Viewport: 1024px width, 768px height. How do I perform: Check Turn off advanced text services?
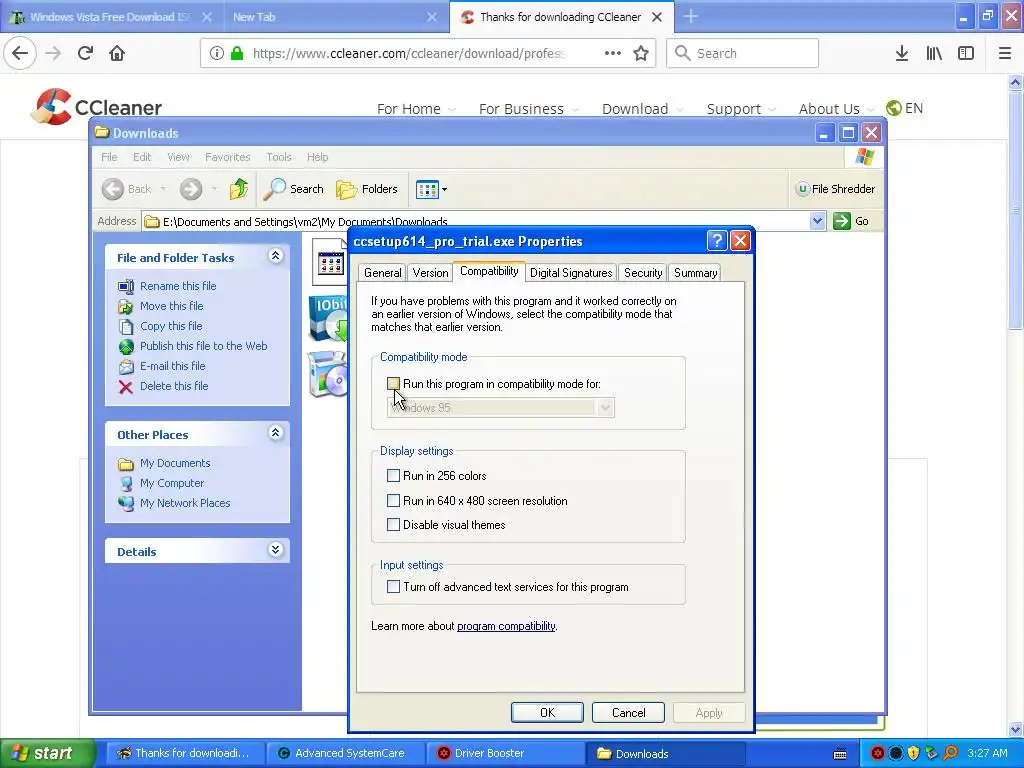(x=393, y=586)
